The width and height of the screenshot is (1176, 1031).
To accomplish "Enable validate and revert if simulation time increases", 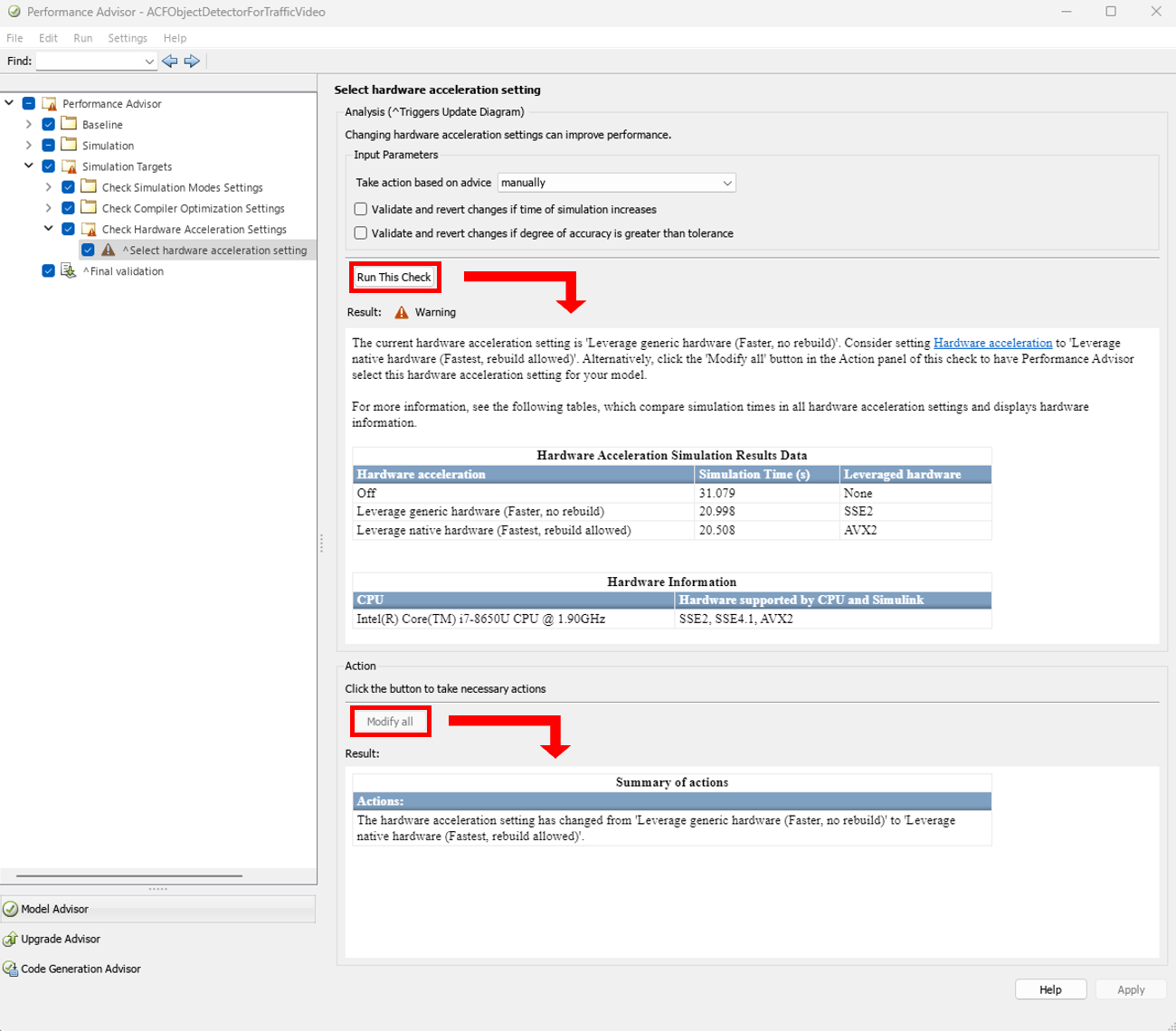I will tap(361, 209).
